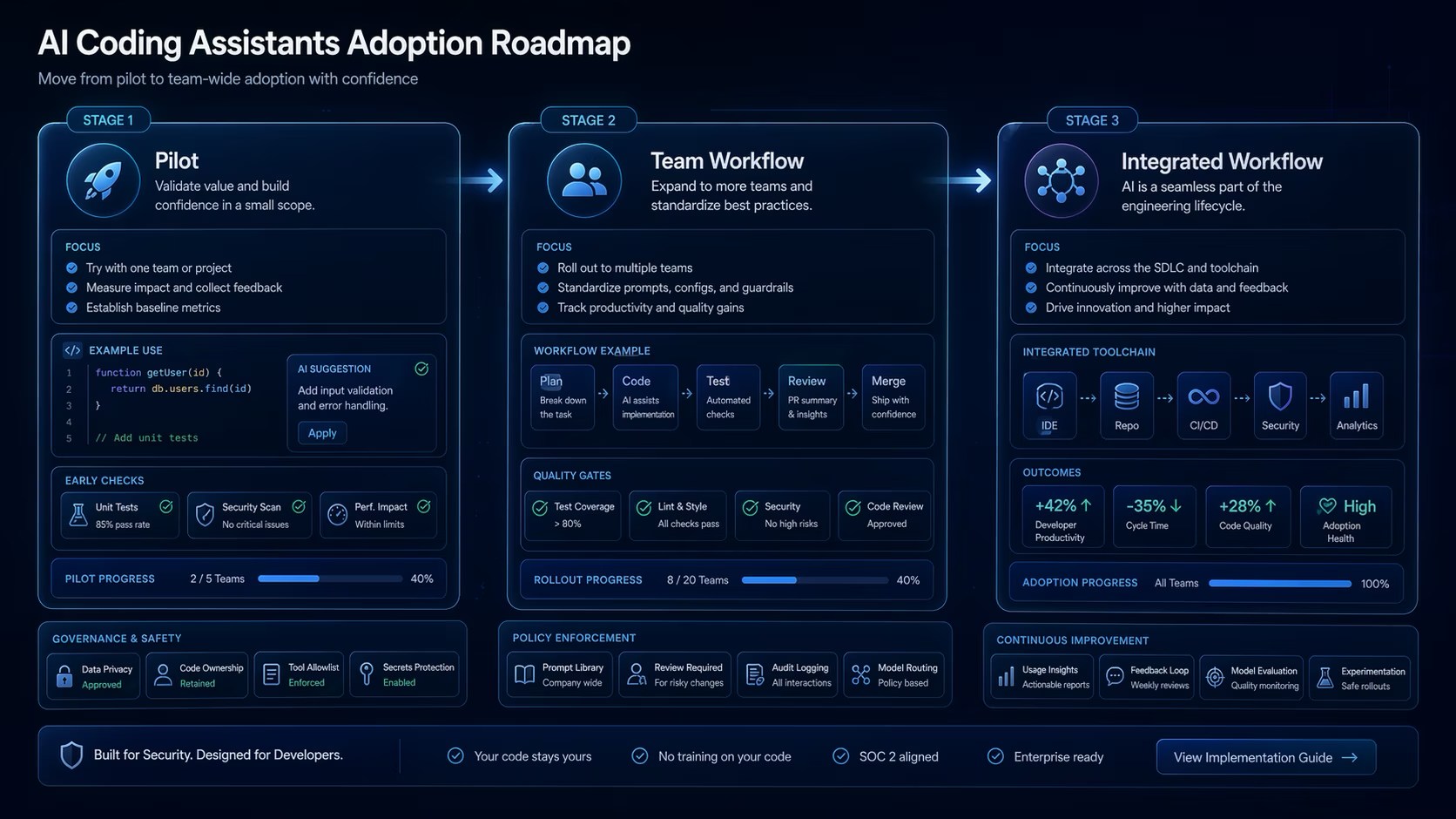Image resolution: width=1456 pixels, height=819 pixels.
Task: Select the Repo database icon
Action: click(x=1127, y=396)
